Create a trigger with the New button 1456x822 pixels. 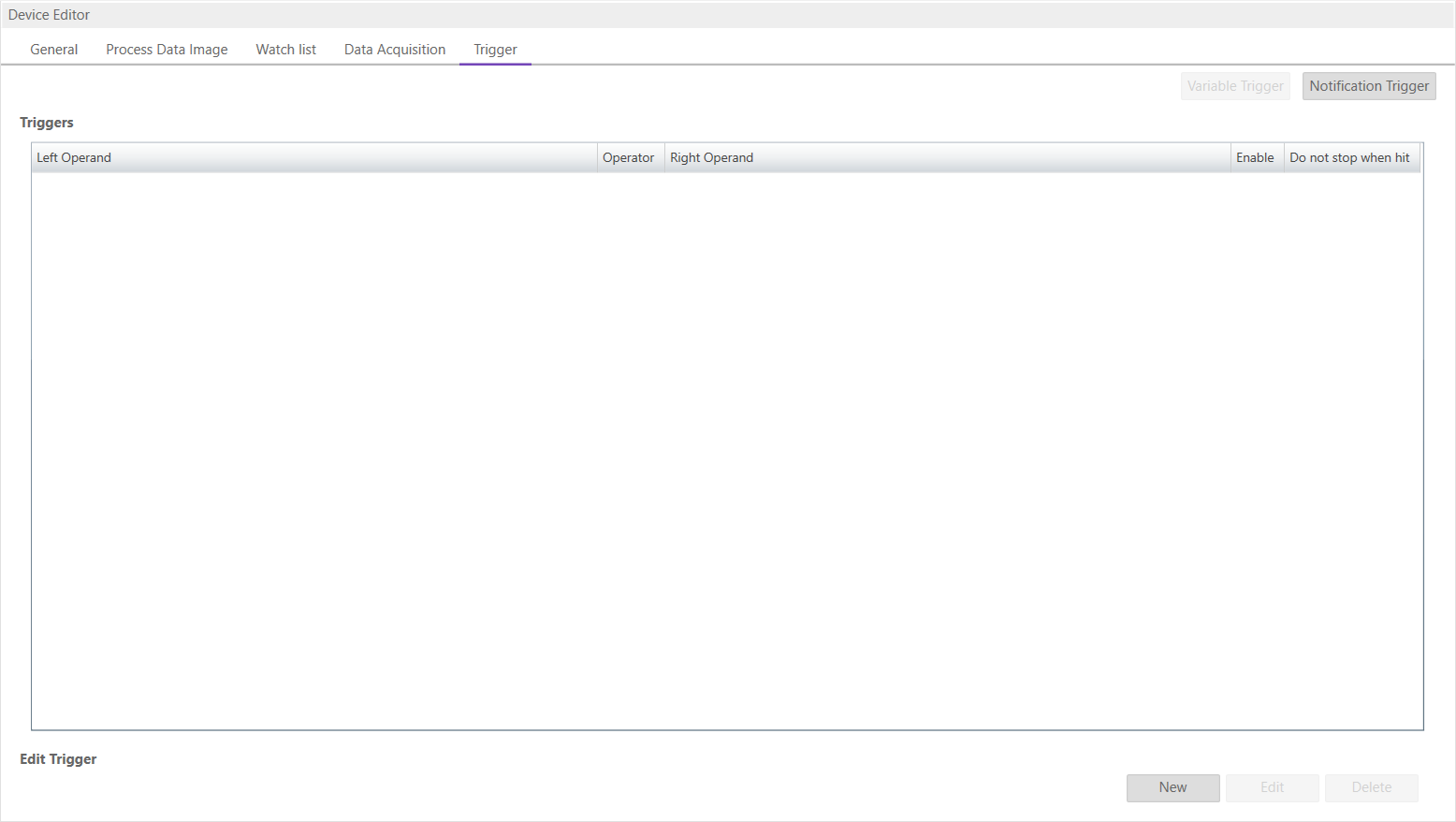pos(1172,787)
